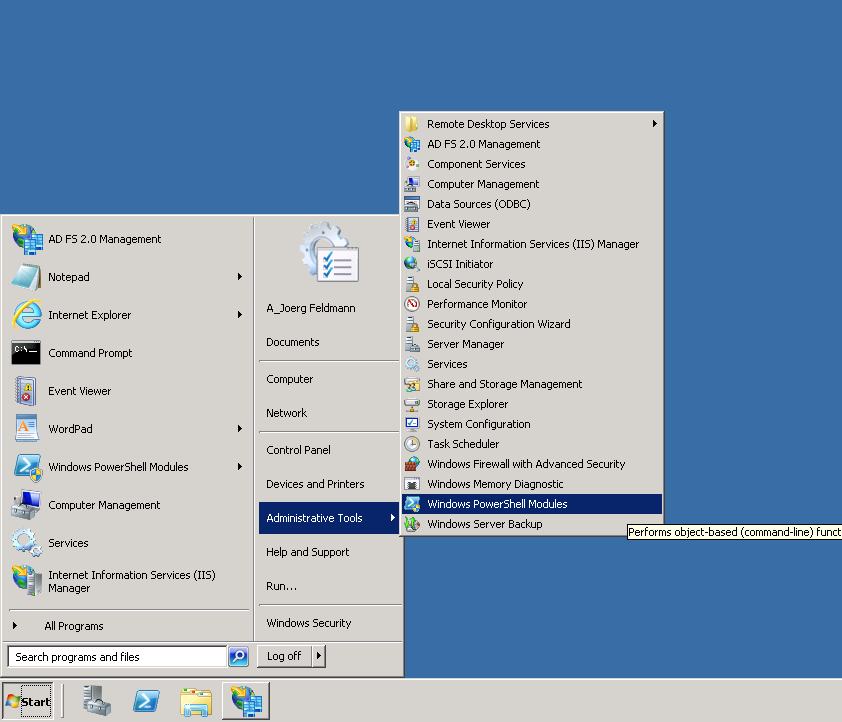Open the Command Prompt icon
Viewport: 842px width, 722px height.
pyautogui.click(x=26, y=353)
